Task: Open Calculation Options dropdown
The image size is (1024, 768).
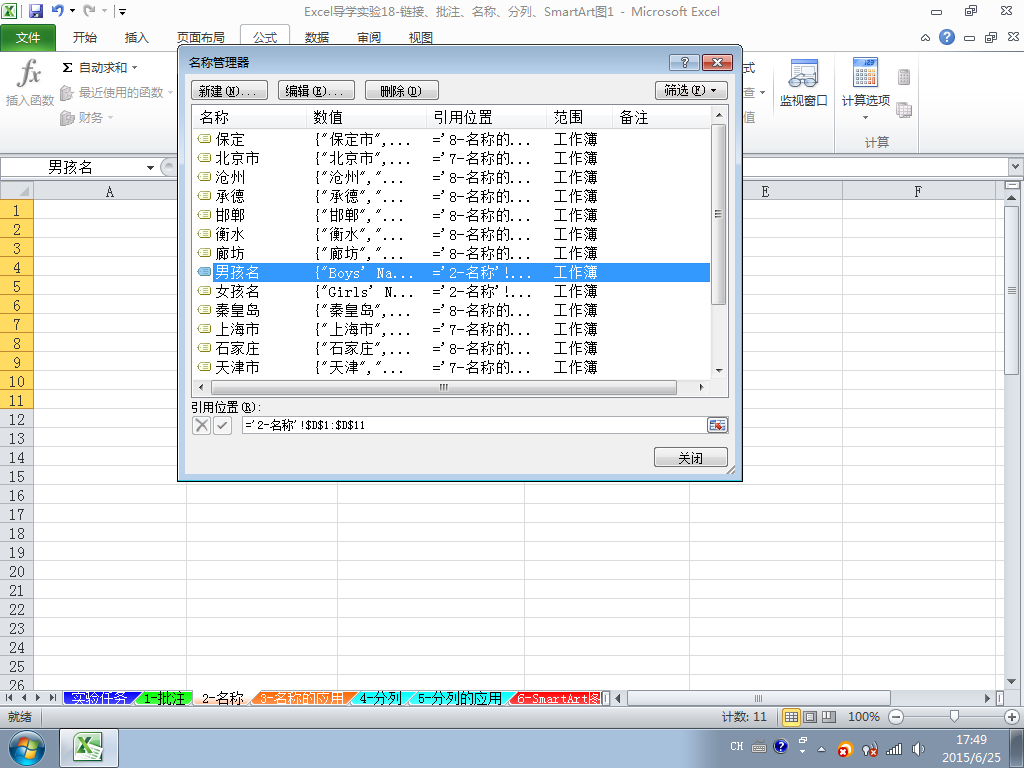Action: point(865,89)
